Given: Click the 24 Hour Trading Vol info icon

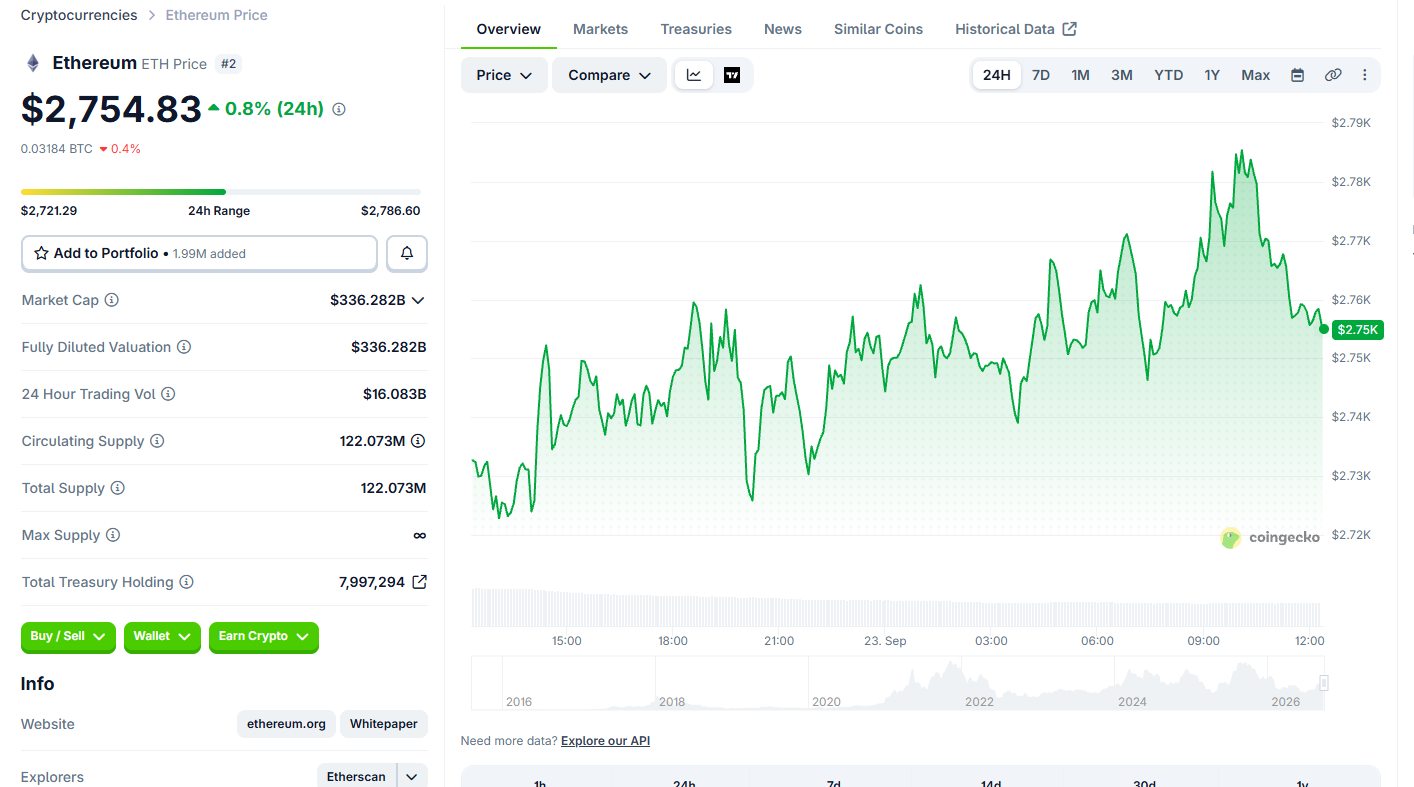Looking at the screenshot, I should [168, 394].
